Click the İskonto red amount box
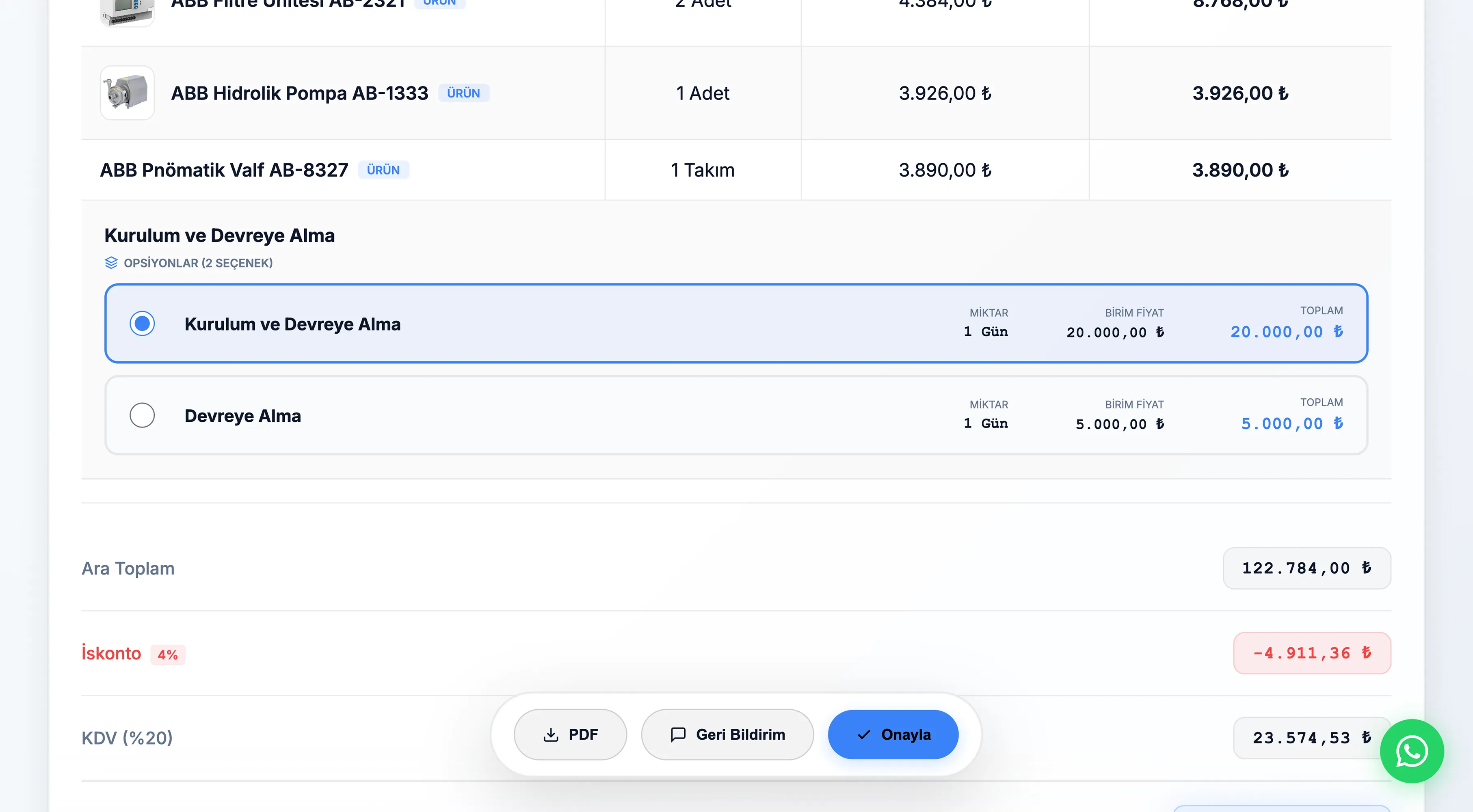 (x=1311, y=652)
